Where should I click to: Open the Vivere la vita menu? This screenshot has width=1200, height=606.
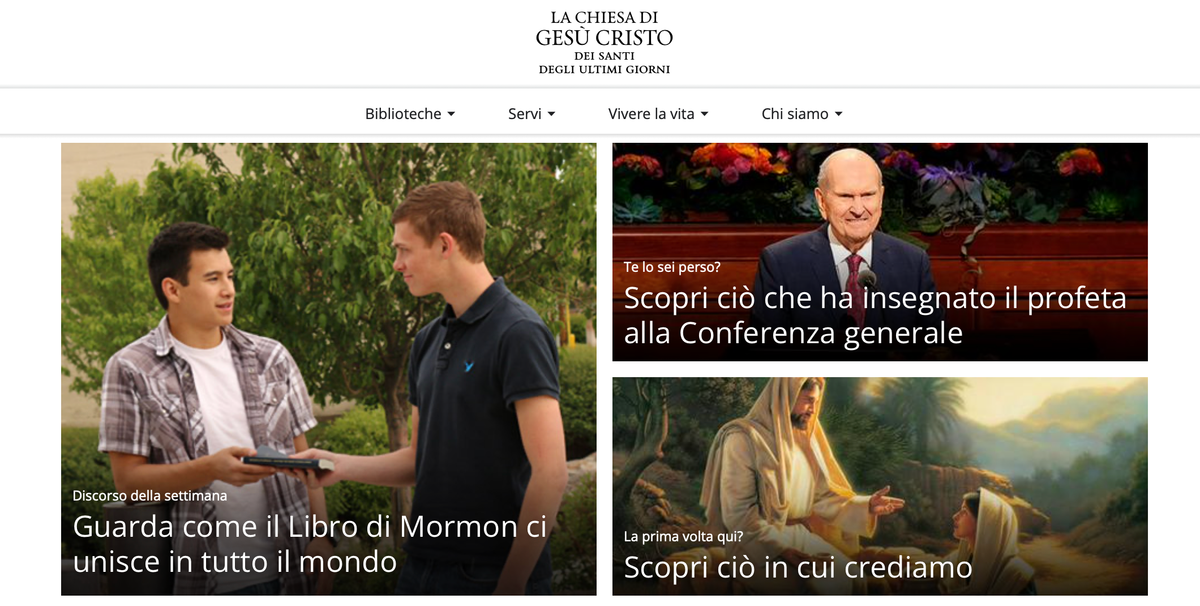pyautogui.click(x=658, y=114)
